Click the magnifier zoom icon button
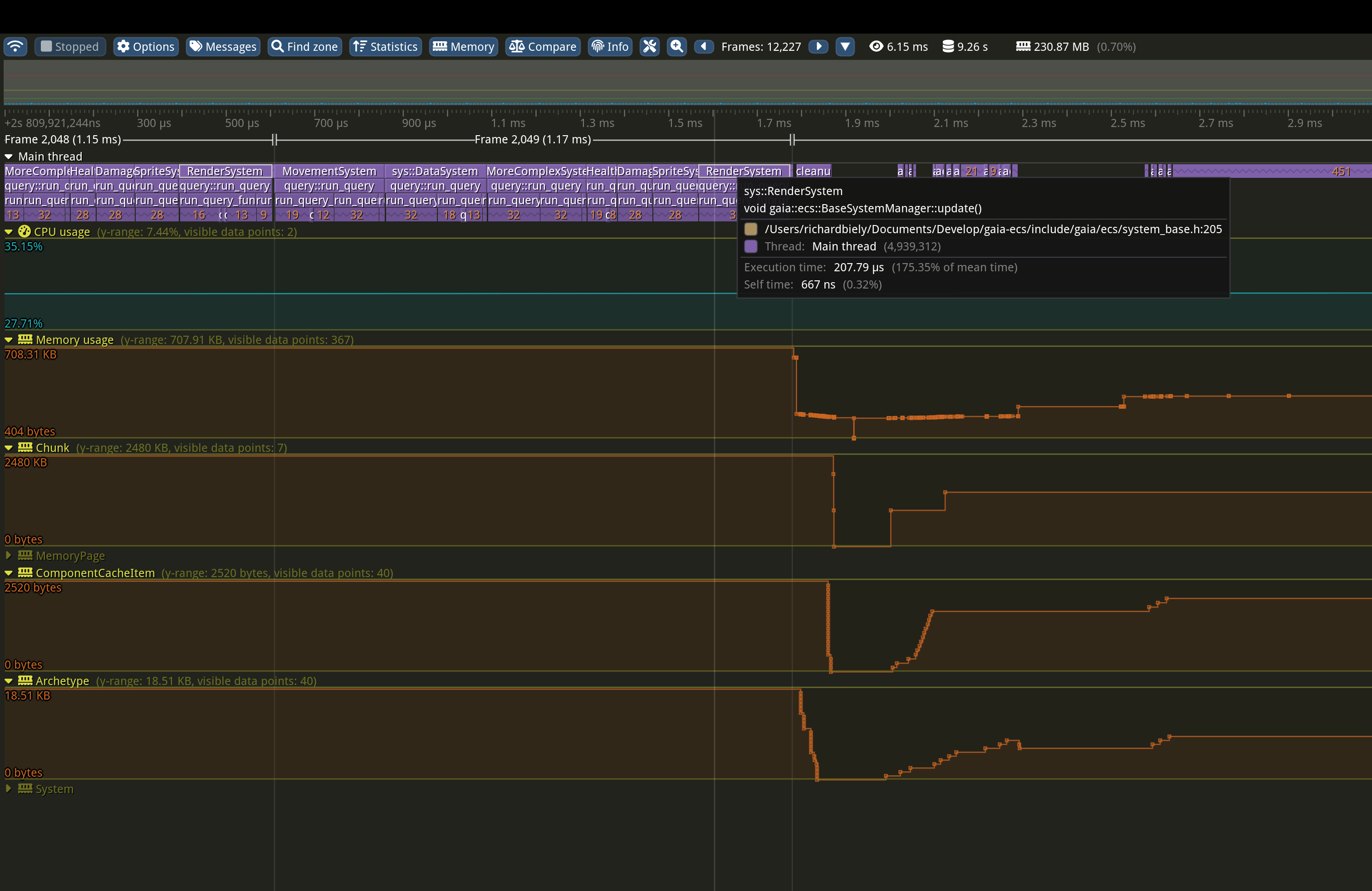The image size is (1372, 891). pos(677,47)
